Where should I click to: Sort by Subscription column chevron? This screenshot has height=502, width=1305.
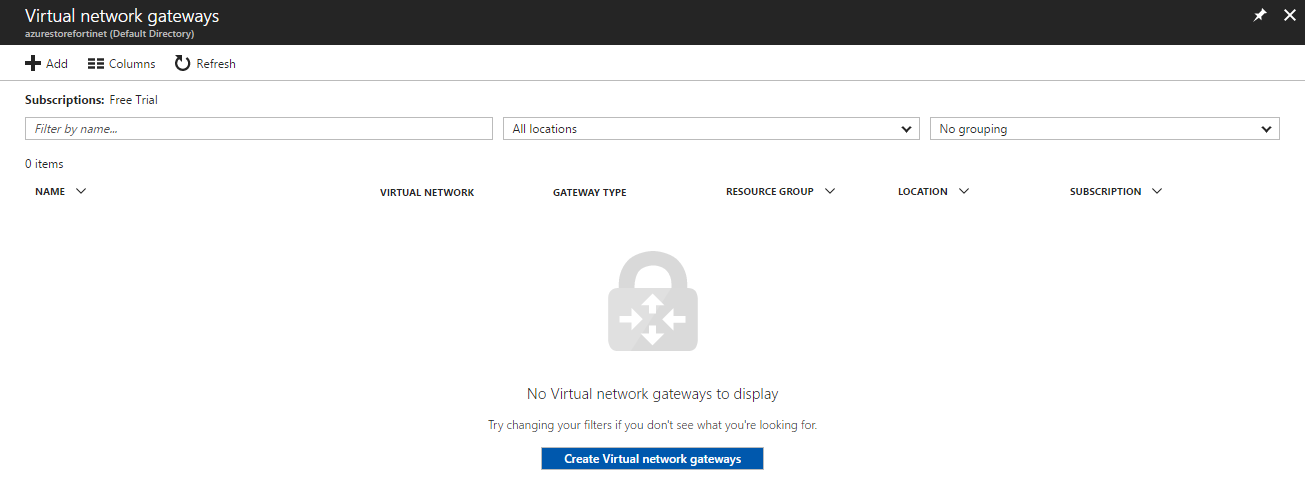pyautogui.click(x=1157, y=191)
